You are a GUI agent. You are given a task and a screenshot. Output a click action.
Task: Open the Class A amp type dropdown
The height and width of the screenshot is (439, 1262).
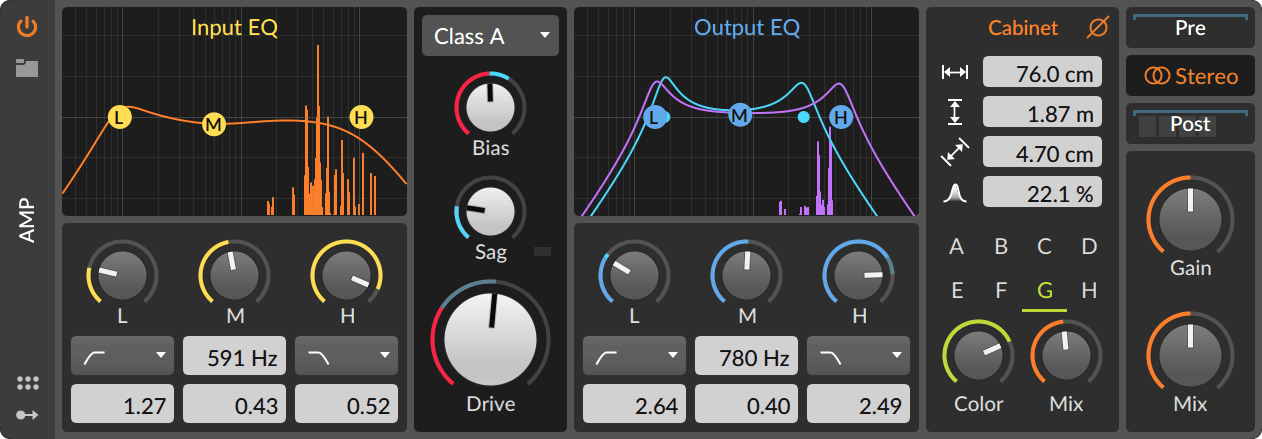[490, 37]
